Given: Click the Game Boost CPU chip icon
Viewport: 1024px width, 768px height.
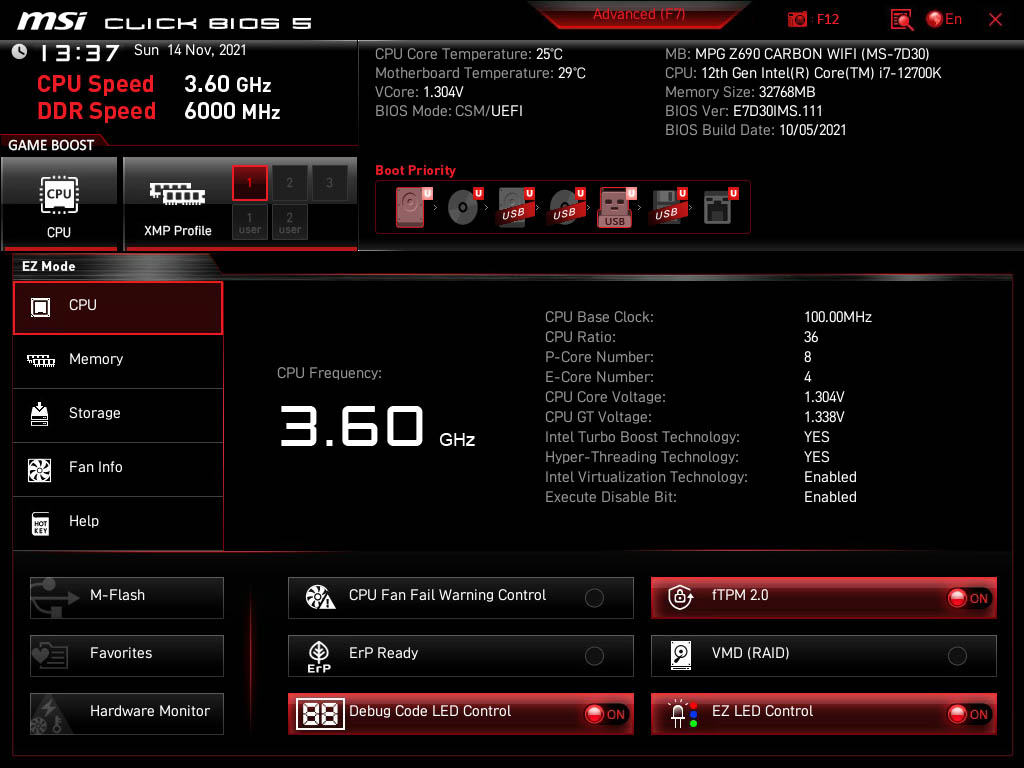Looking at the screenshot, I should [59, 195].
